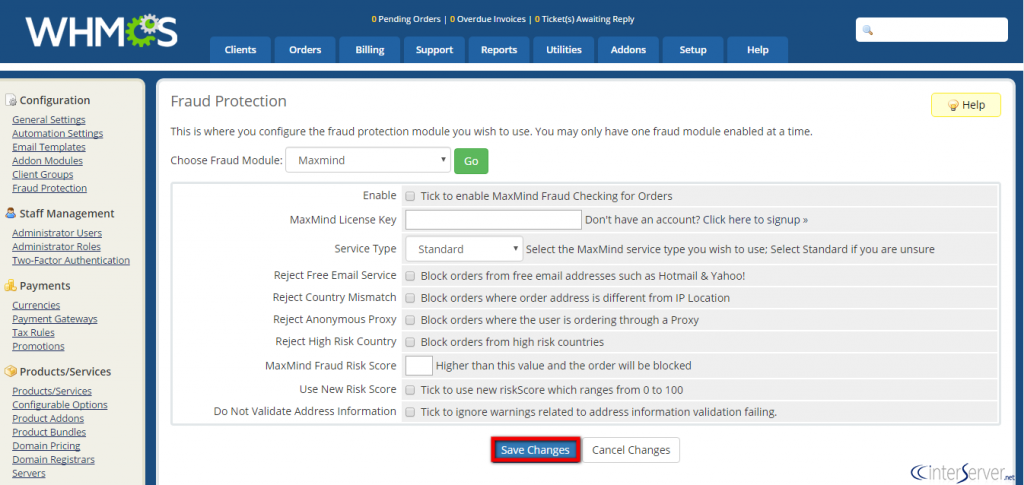Open Promotions link
The height and width of the screenshot is (485, 1024).
[x=38, y=346]
